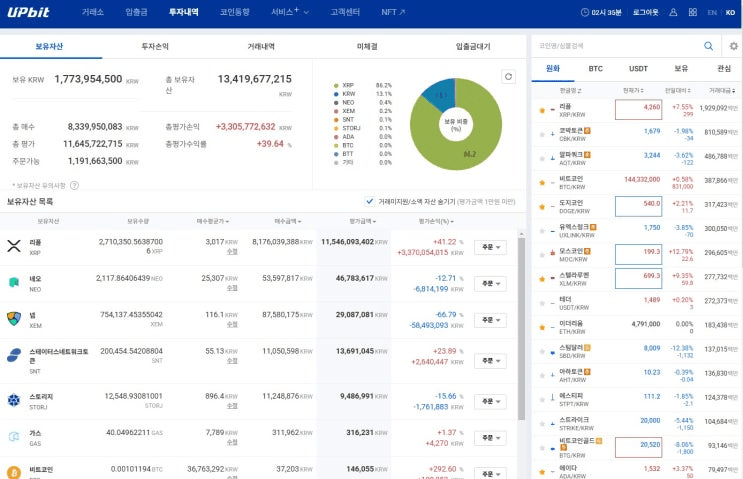Click the holdings list vertical scrollbar
743x479 pixels.
tap(521, 329)
